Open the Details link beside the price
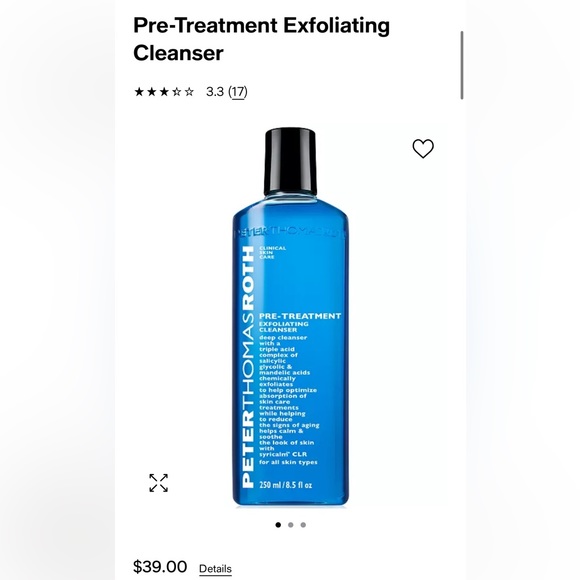Viewport: 580px width, 580px height. tap(215, 569)
